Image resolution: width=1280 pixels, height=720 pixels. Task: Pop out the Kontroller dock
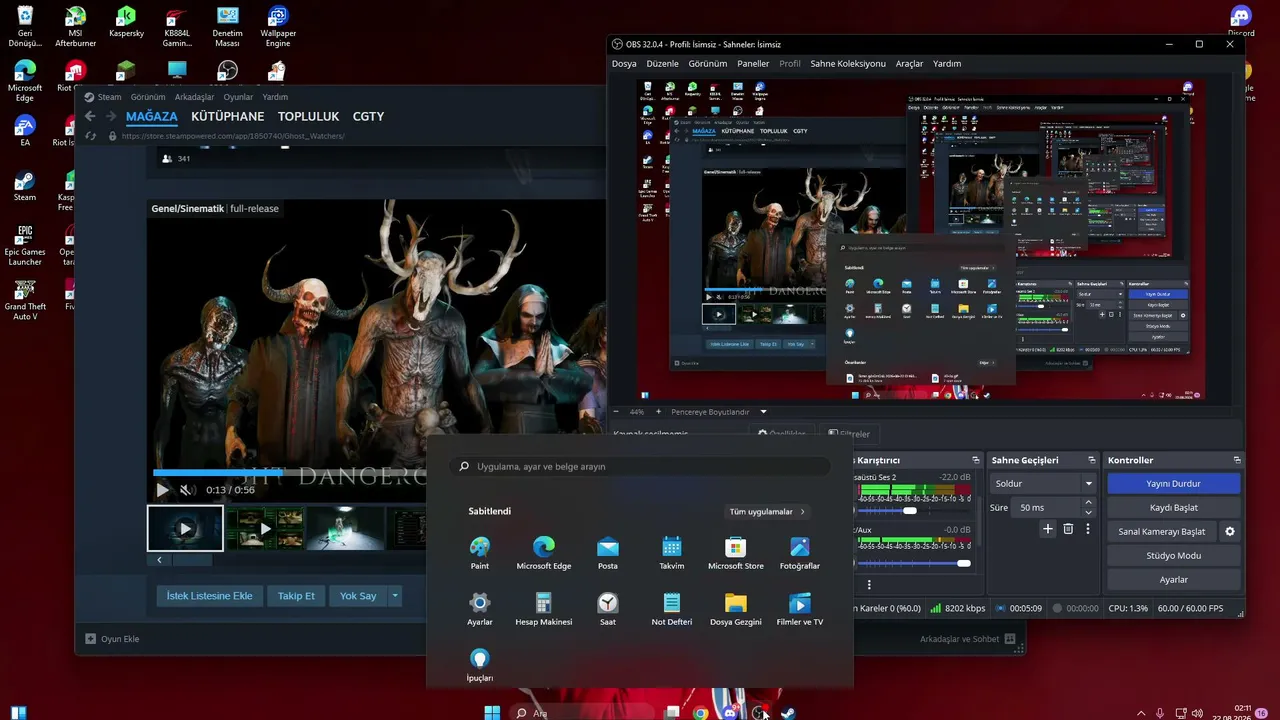(x=1237, y=460)
